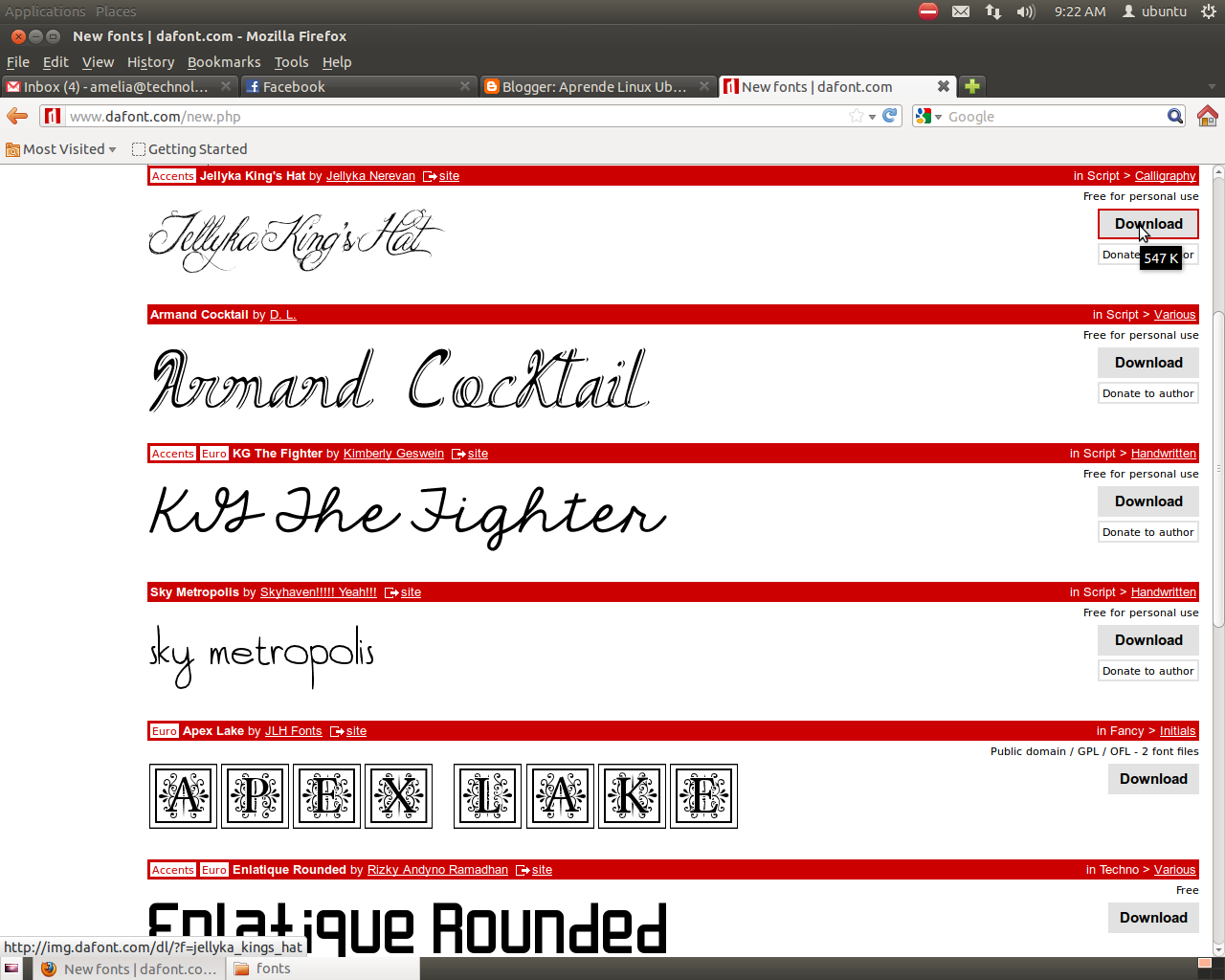
Task: Switch to the Blogger Aprende Linux tab
Action: 598,86
